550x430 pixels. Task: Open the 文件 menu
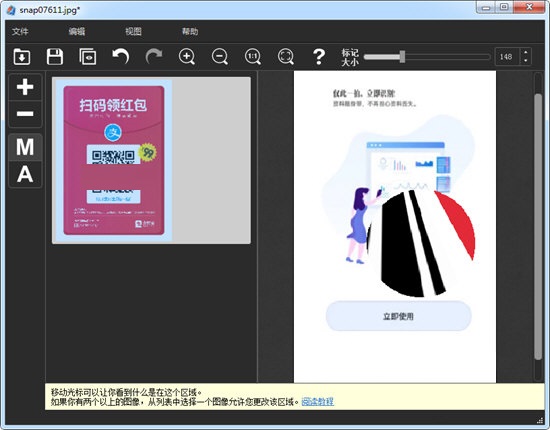point(20,32)
